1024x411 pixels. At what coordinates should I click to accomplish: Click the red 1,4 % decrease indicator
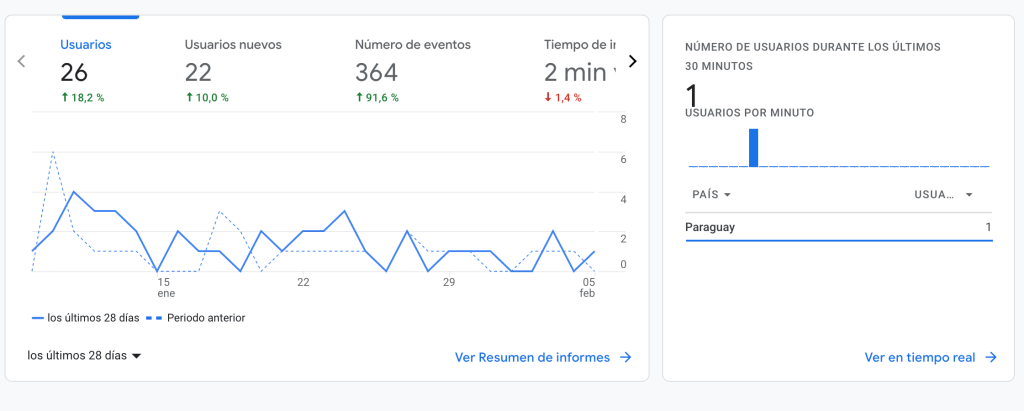[562, 98]
